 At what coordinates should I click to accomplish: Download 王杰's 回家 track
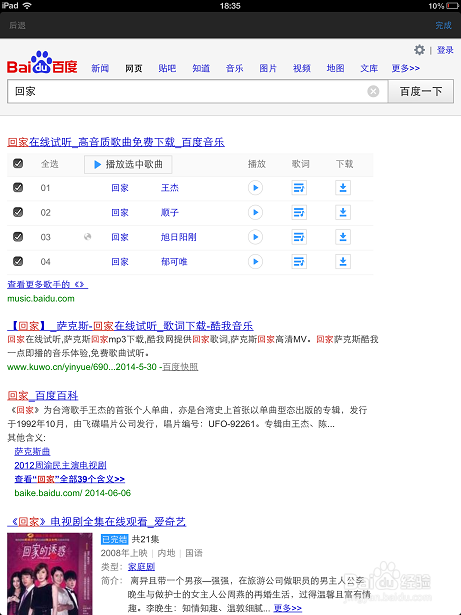point(343,188)
